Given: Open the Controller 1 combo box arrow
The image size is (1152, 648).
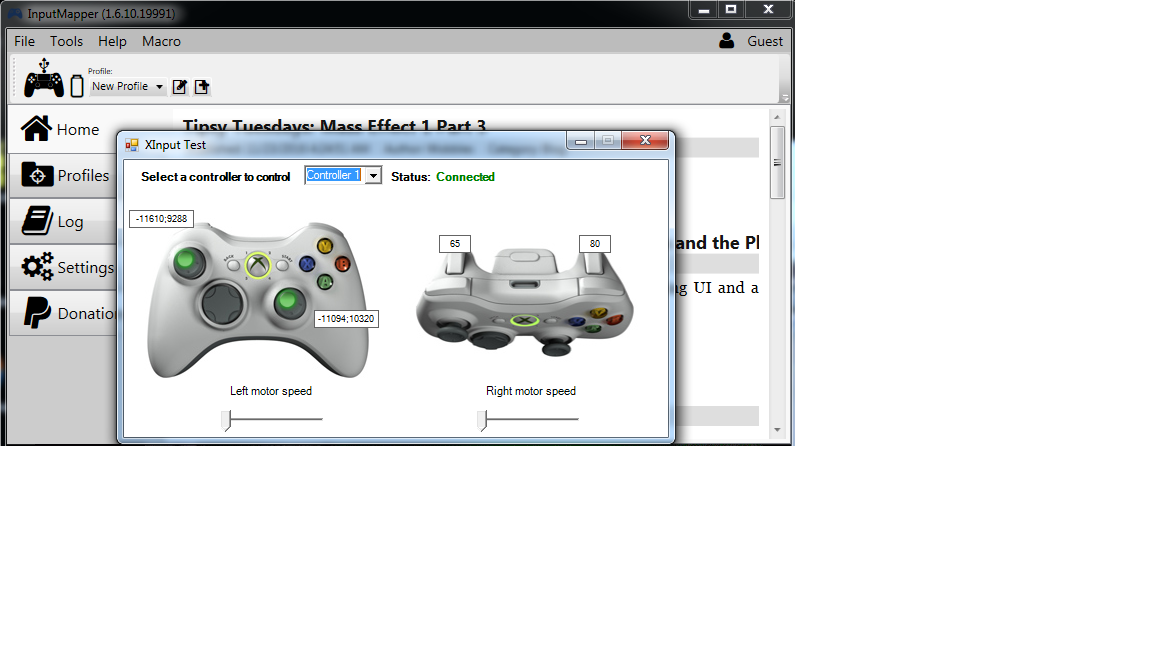Looking at the screenshot, I should (x=373, y=176).
